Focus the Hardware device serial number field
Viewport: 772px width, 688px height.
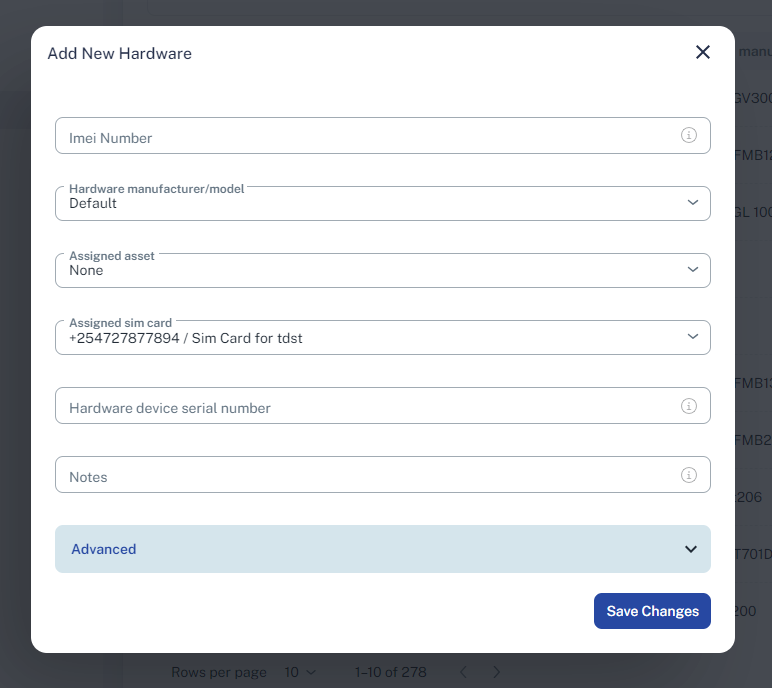tap(383, 405)
